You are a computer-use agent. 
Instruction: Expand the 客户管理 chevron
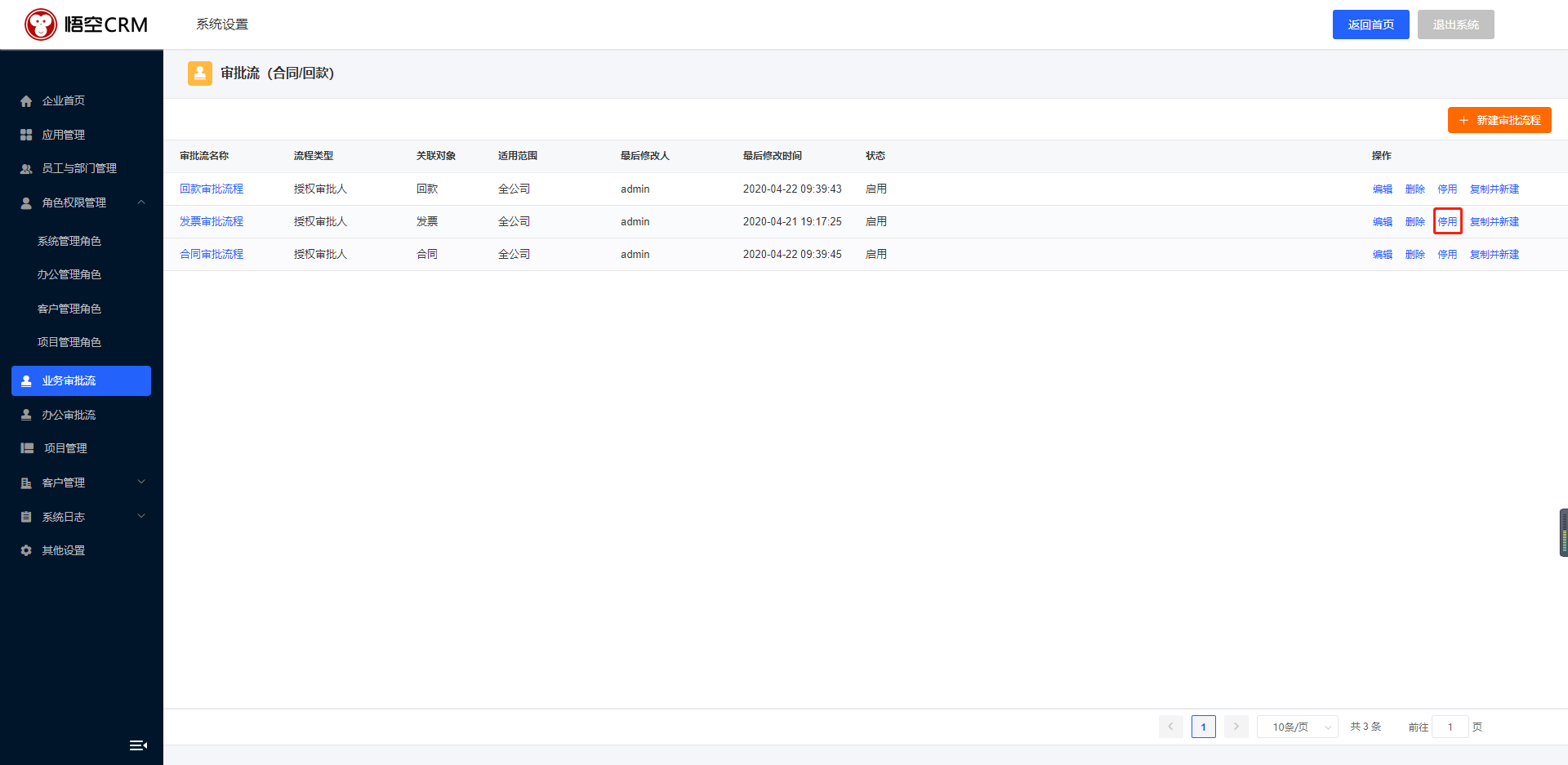tap(141, 482)
